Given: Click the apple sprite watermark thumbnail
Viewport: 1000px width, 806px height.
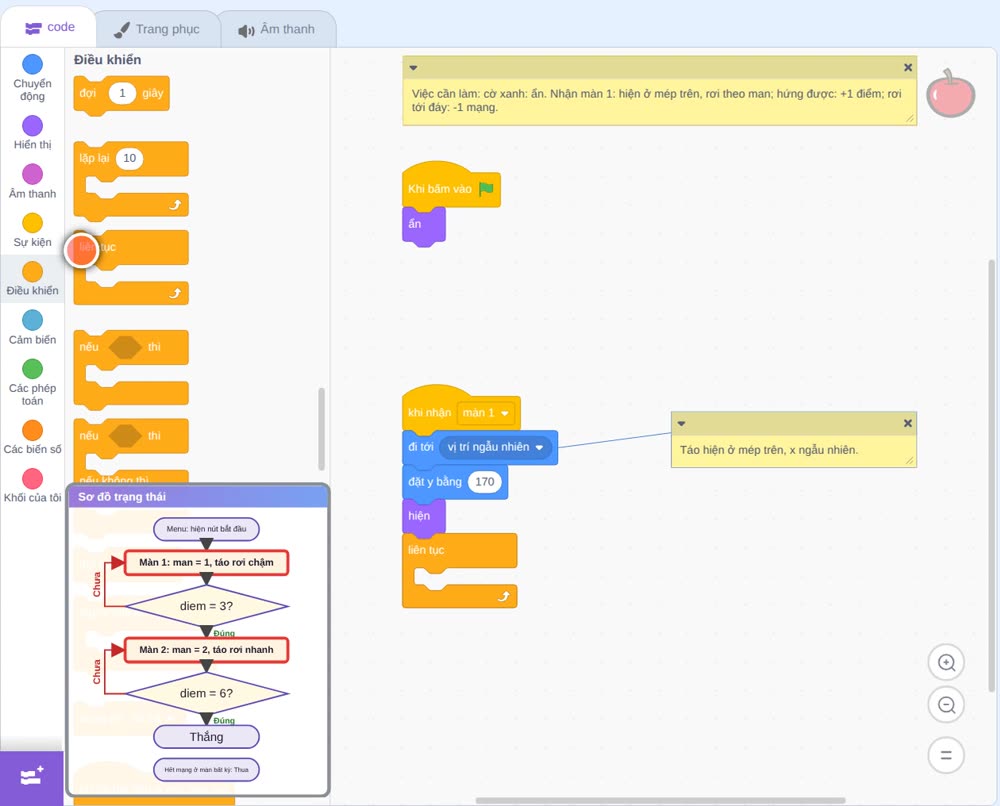Looking at the screenshot, I should click(x=950, y=94).
